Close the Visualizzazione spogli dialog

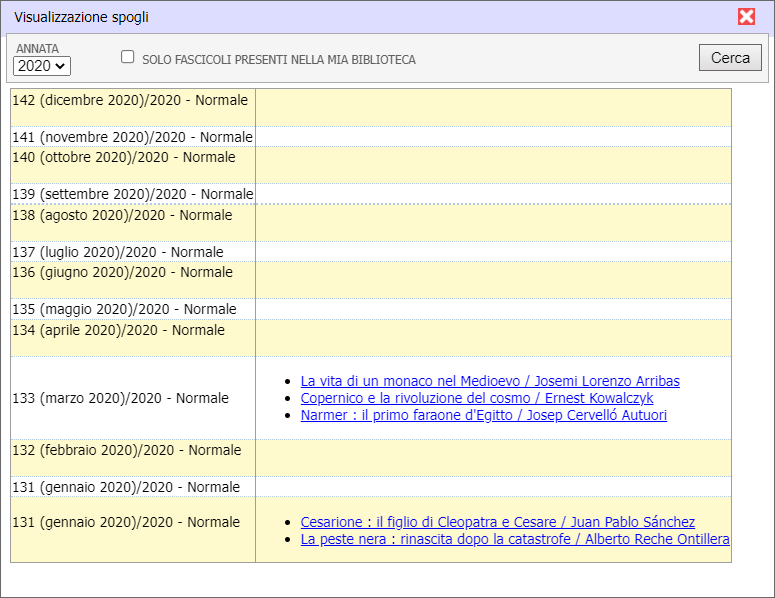(746, 17)
